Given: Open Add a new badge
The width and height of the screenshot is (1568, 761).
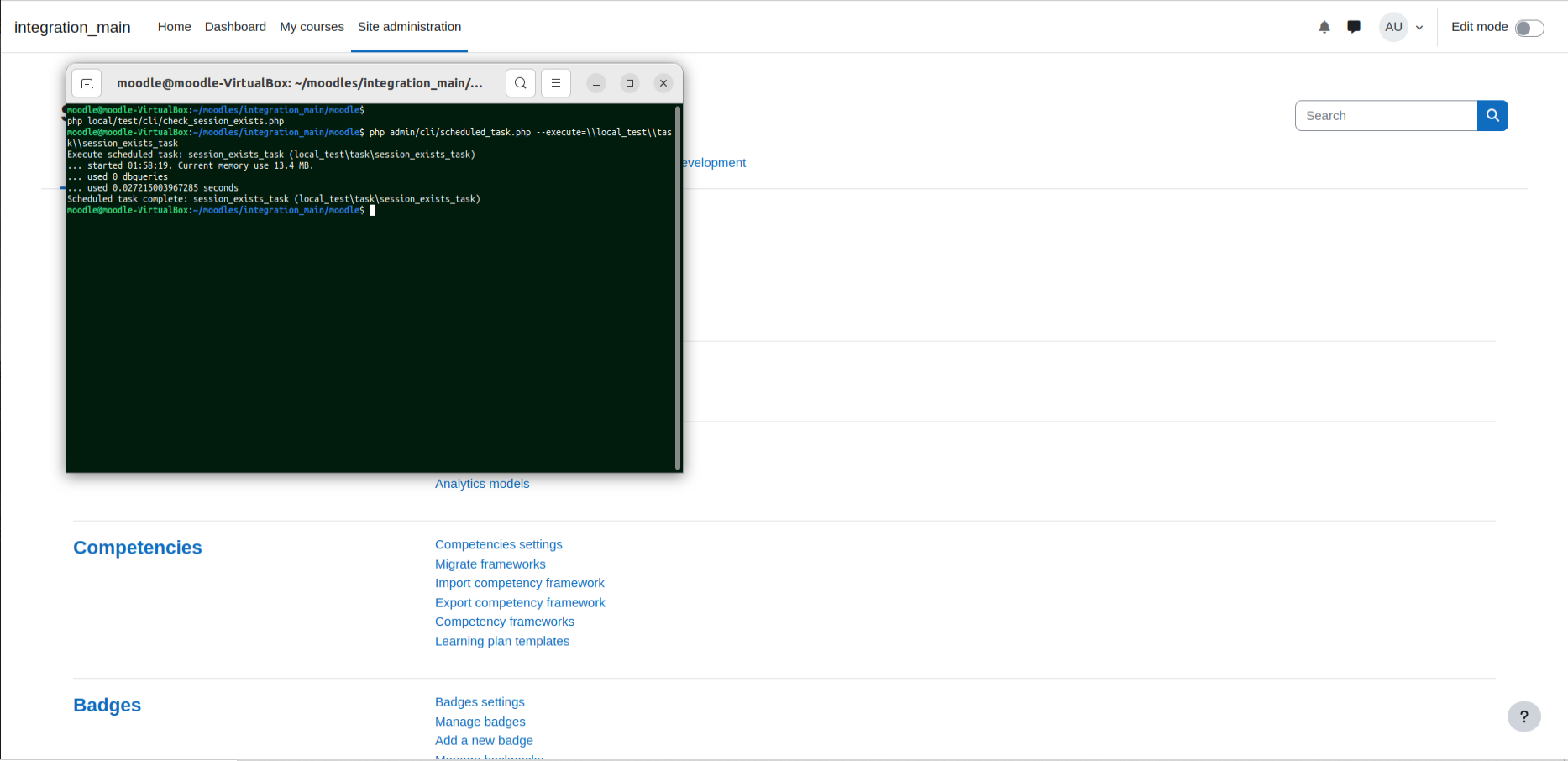Looking at the screenshot, I should (x=484, y=741).
